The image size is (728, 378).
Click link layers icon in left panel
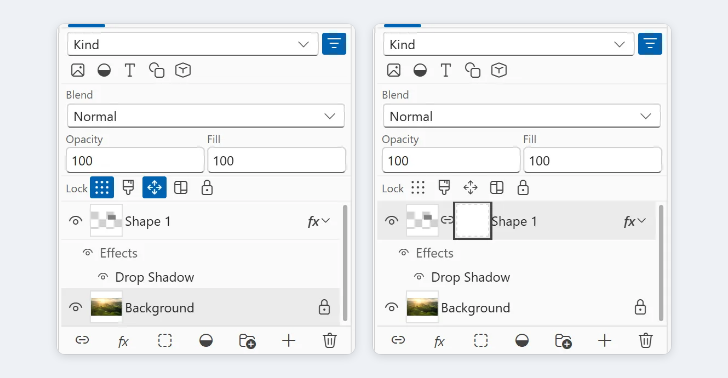click(x=82, y=340)
